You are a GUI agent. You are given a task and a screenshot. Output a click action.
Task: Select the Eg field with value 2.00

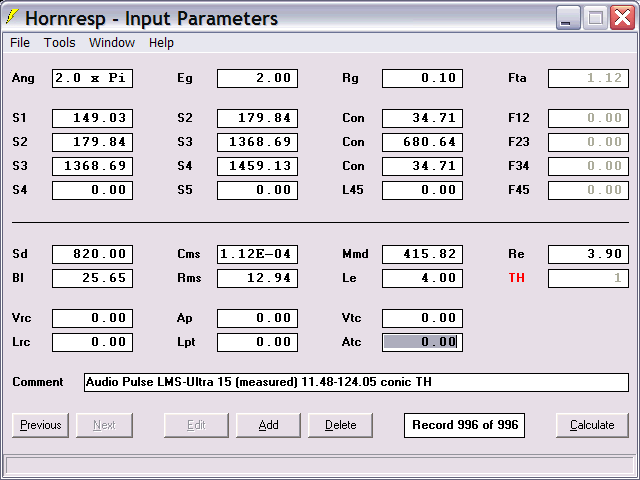[258, 78]
